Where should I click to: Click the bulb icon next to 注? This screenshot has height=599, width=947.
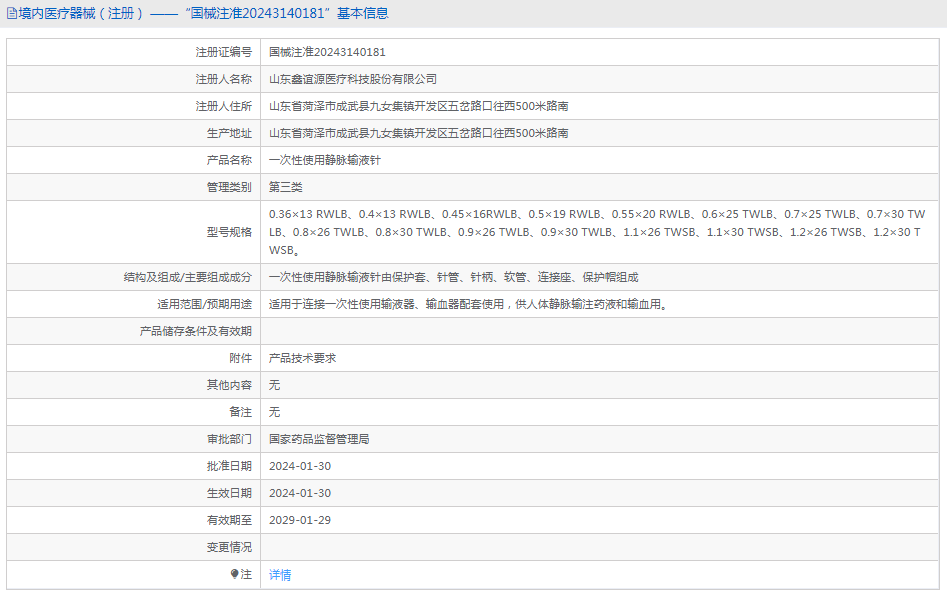click(234, 574)
